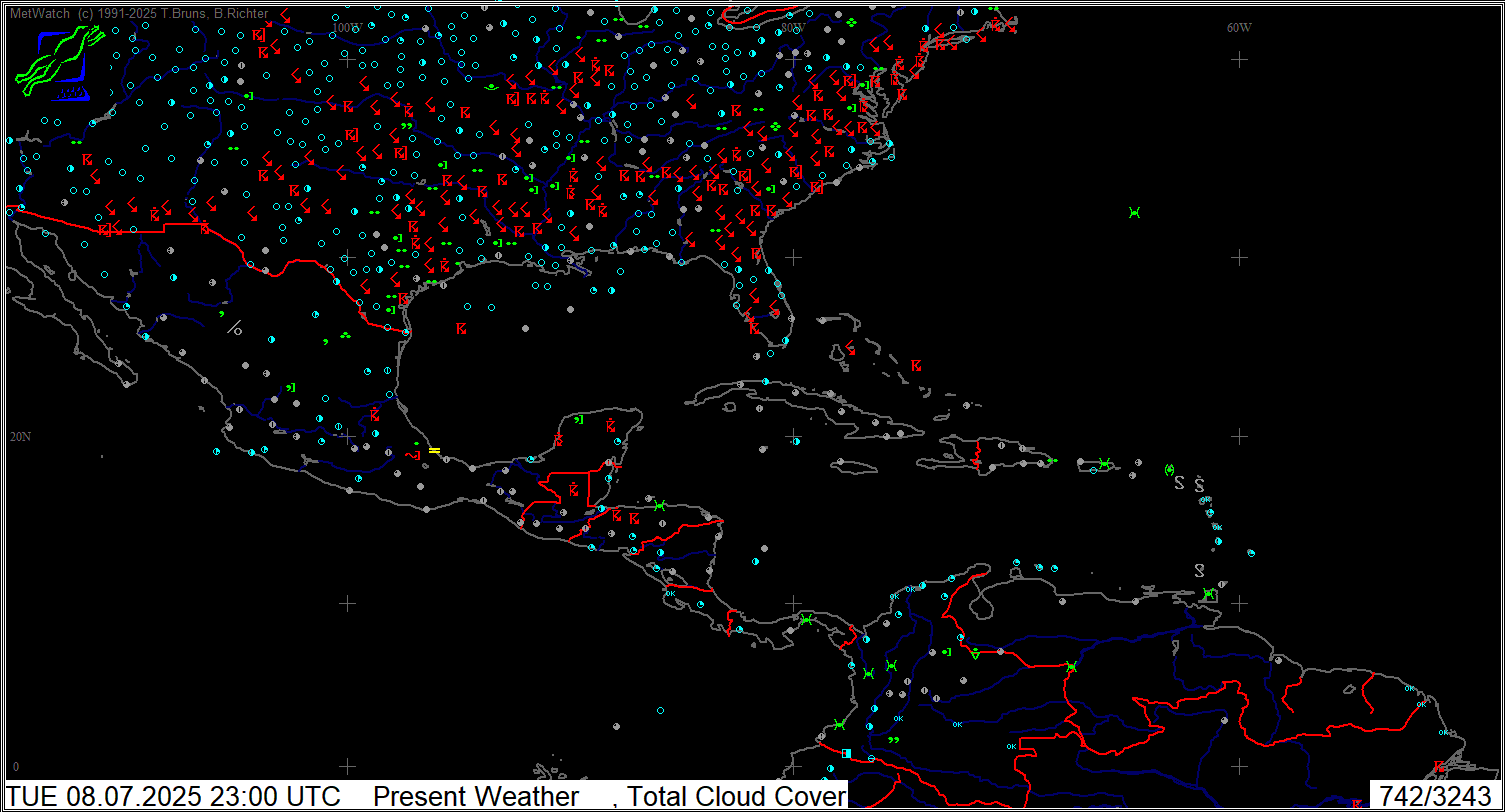This screenshot has height=812, width=1505.
Task: Click the white slash station symbol in northern Mexico
Action: pos(235,327)
